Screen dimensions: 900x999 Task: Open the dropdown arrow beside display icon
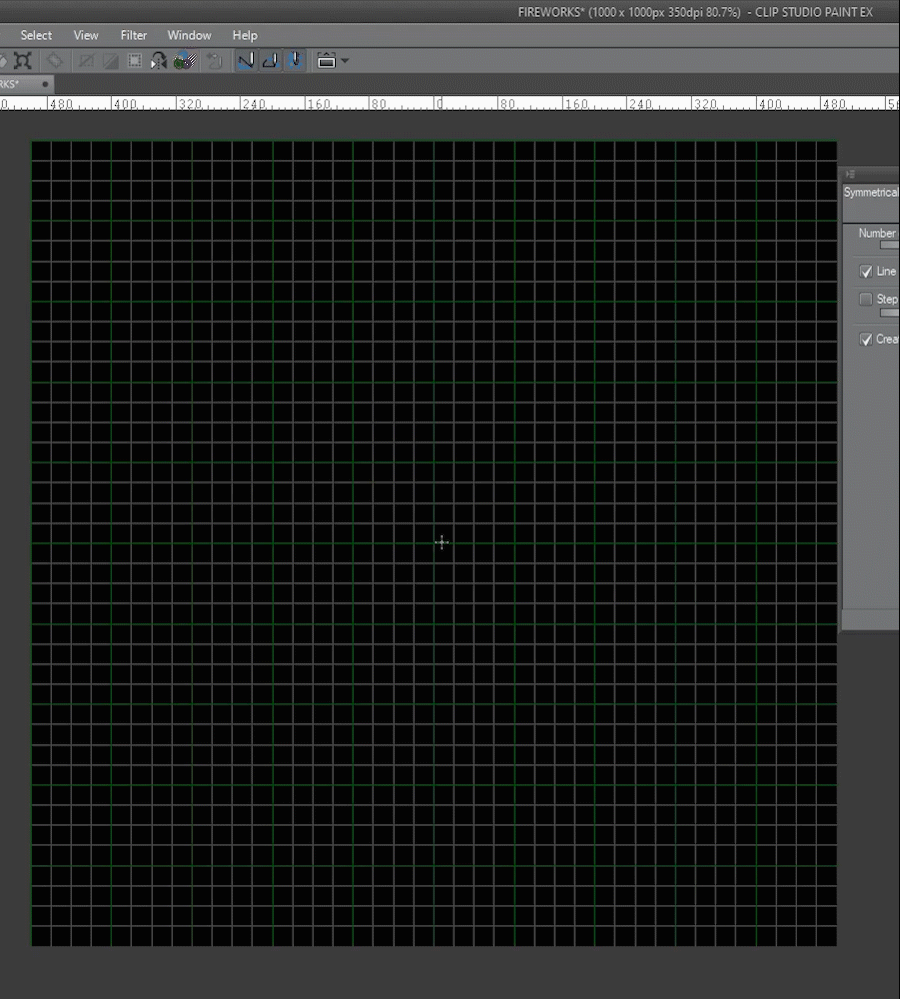[x=345, y=61]
